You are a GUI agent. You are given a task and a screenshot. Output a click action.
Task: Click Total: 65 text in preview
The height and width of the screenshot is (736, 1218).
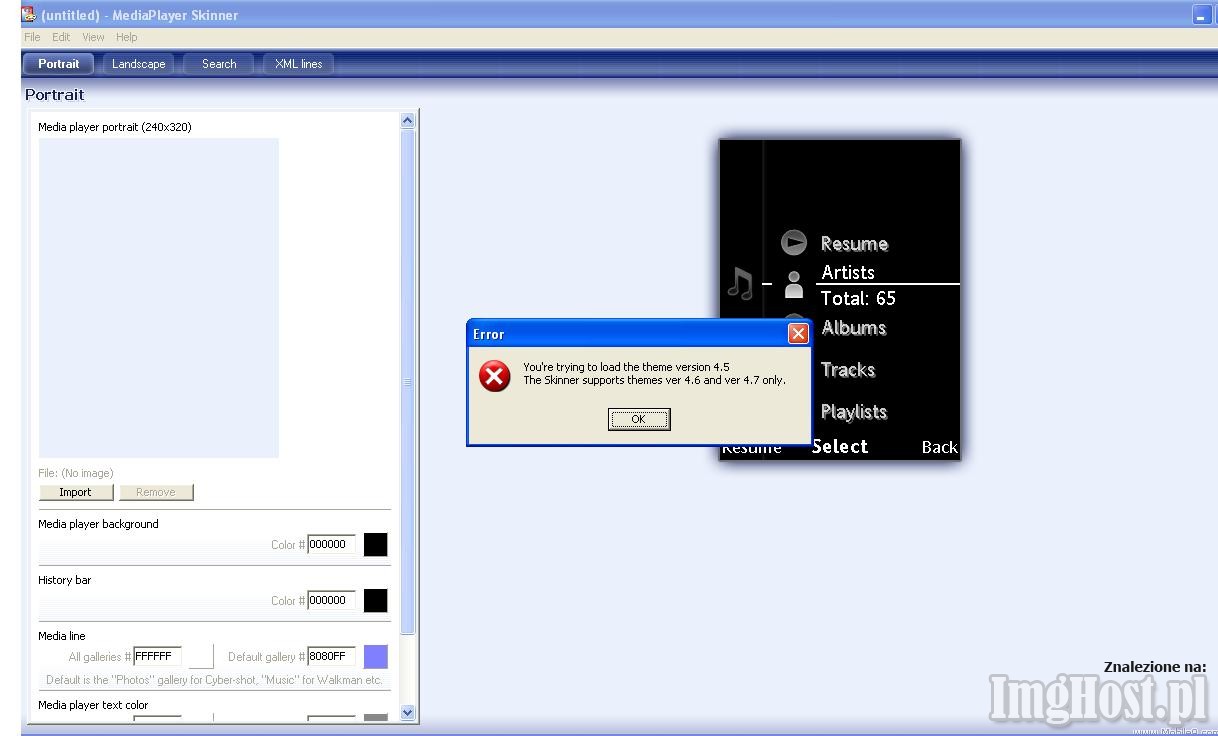click(858, 298)
